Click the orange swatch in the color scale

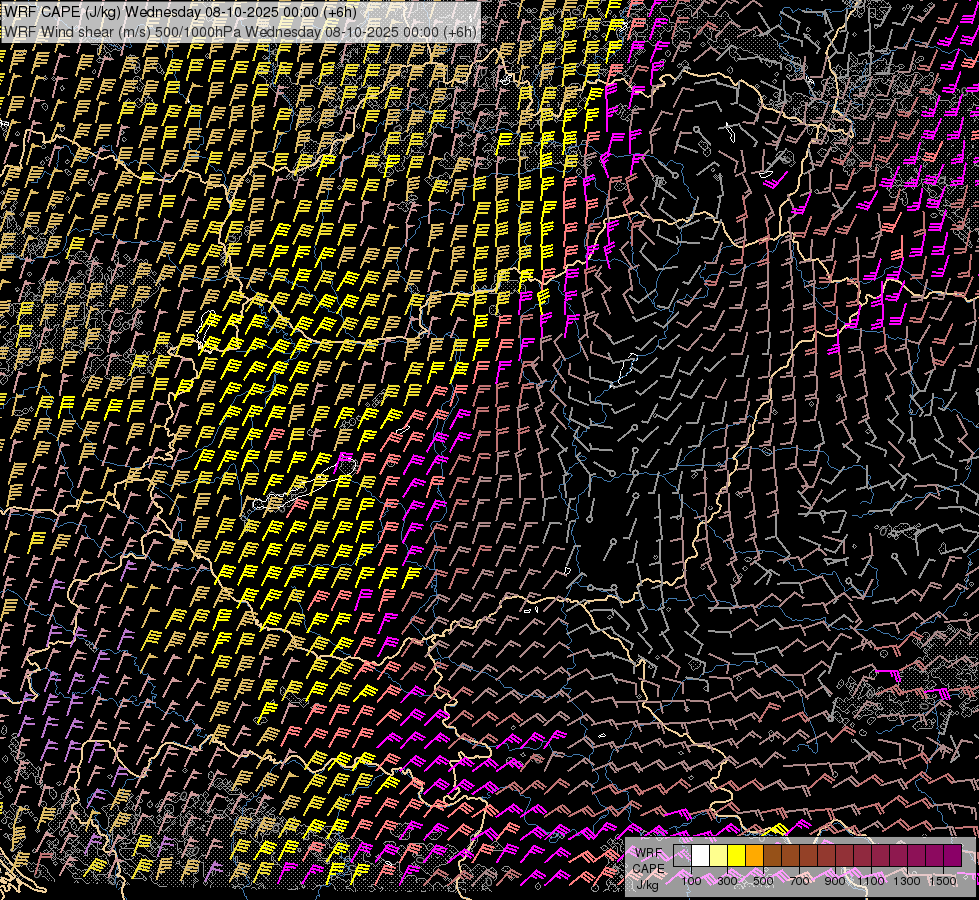755,856
